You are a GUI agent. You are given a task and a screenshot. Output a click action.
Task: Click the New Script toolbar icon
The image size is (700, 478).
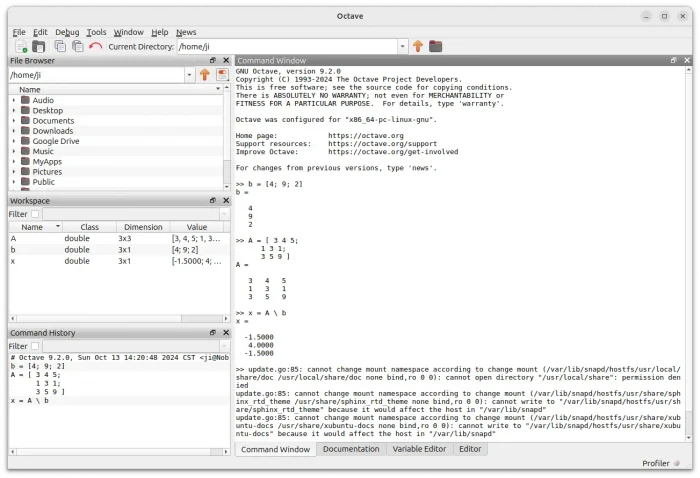[x=21, y=46]
